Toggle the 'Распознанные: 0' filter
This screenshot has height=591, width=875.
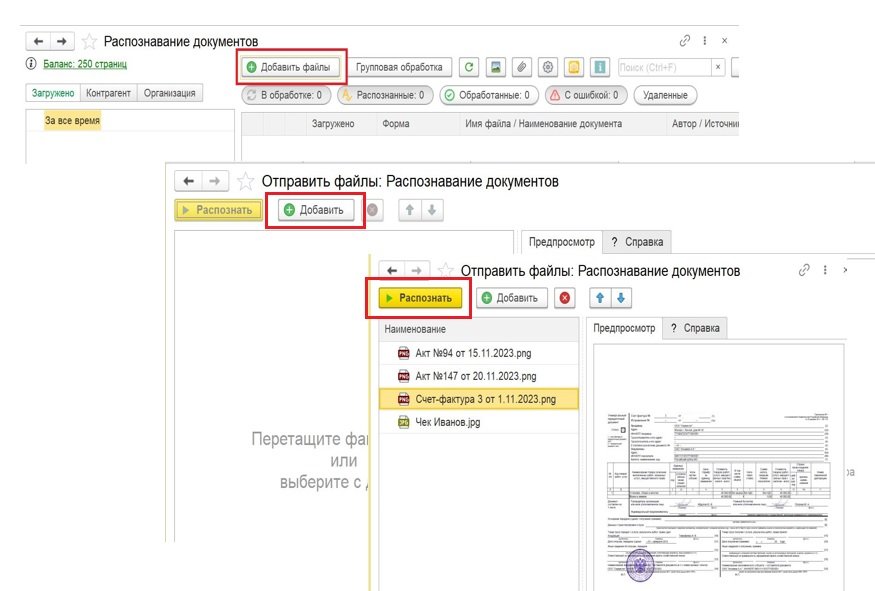(382, 96)
